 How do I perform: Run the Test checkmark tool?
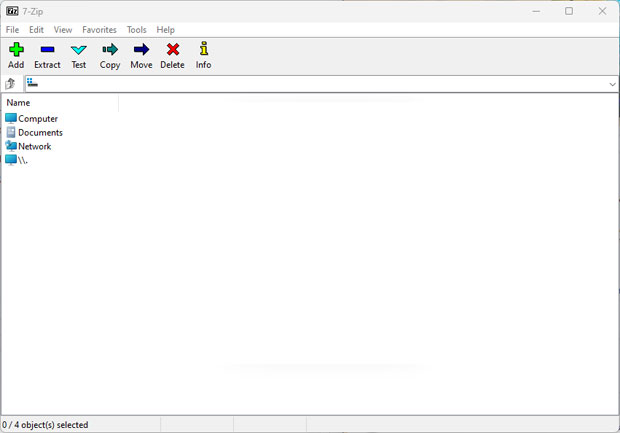(x=78, y=50)
